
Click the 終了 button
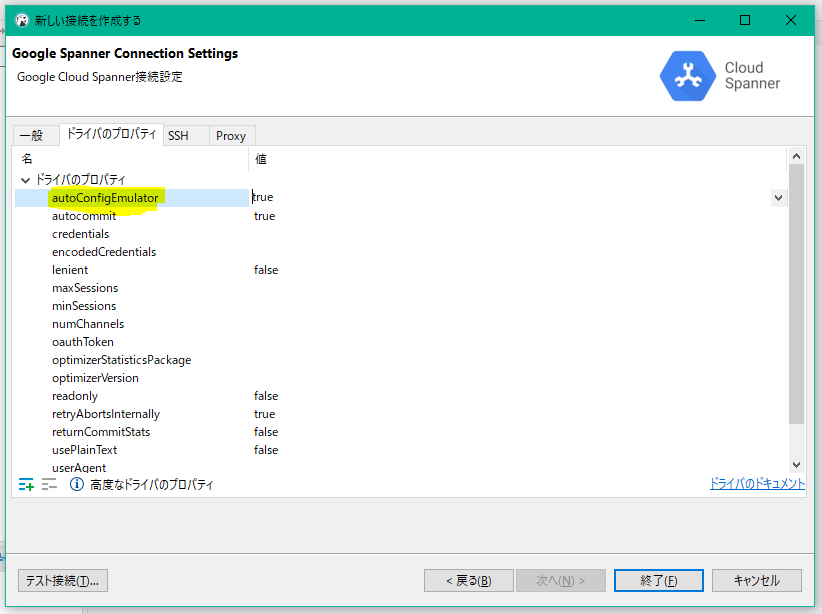[659, 580]
